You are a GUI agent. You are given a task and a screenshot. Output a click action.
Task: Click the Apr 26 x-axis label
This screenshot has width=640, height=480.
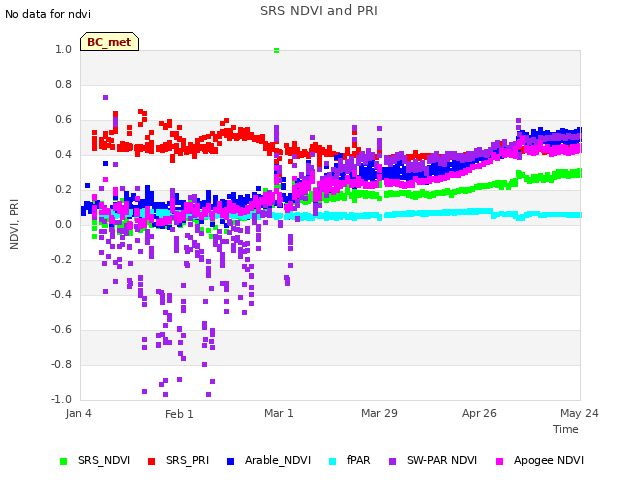pyautogui.click(x=479, y=413)
